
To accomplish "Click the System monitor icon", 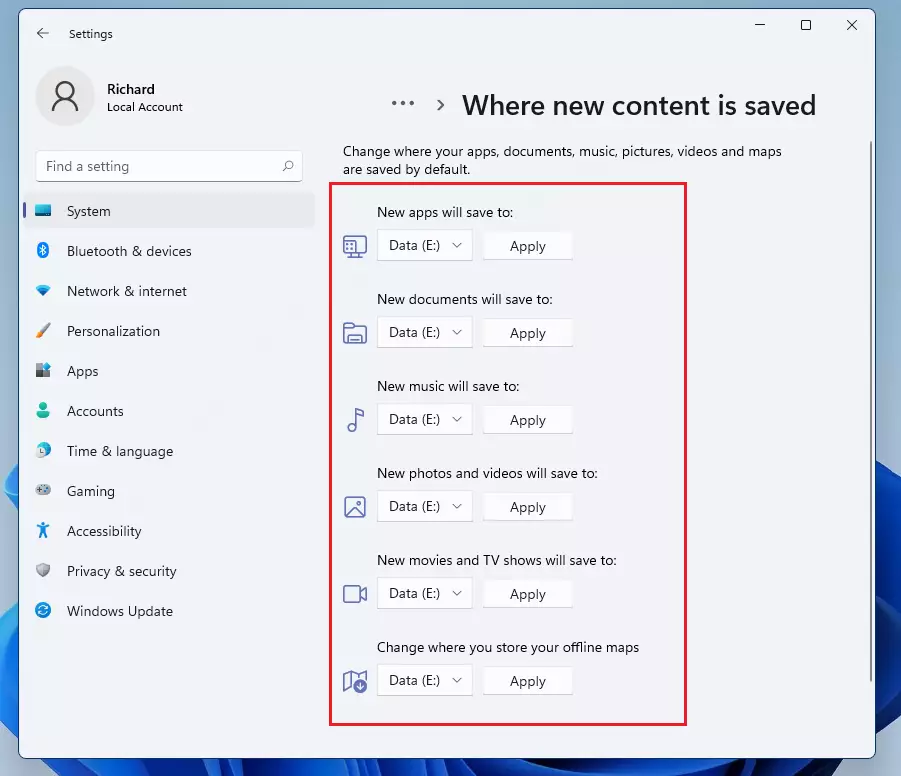I will click(43, 211).
